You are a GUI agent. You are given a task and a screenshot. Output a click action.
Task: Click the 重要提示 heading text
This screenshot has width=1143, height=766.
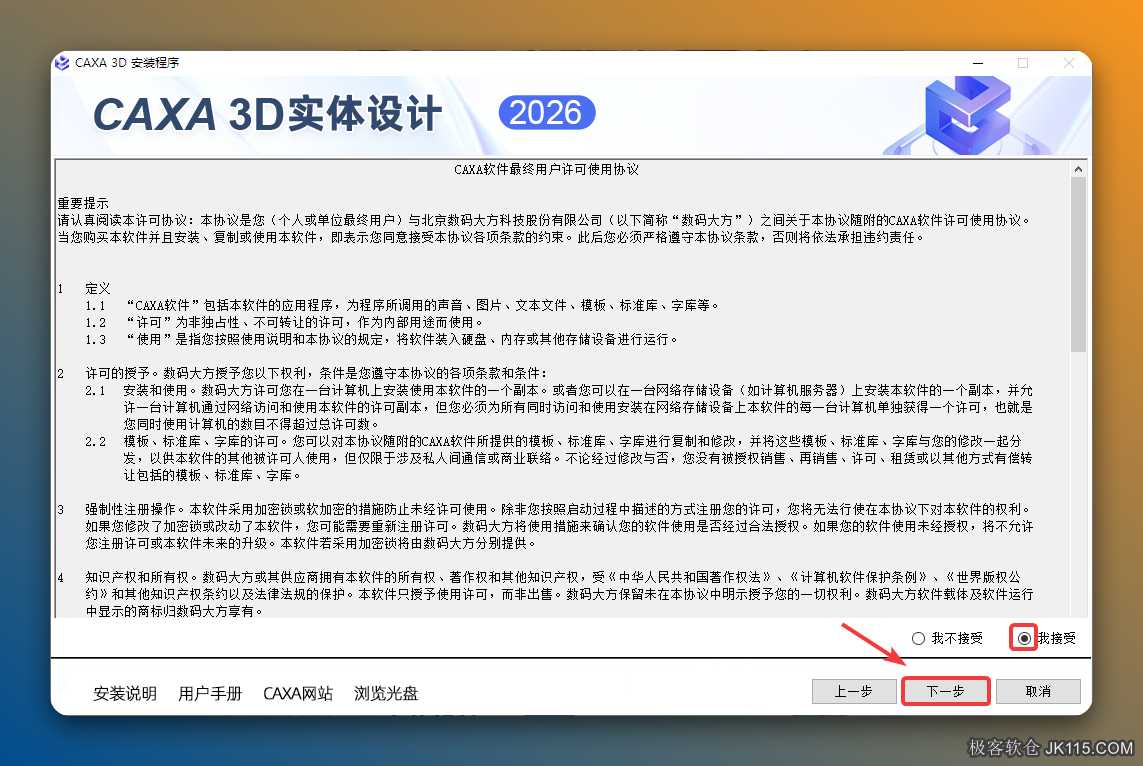tap(83, 203)
